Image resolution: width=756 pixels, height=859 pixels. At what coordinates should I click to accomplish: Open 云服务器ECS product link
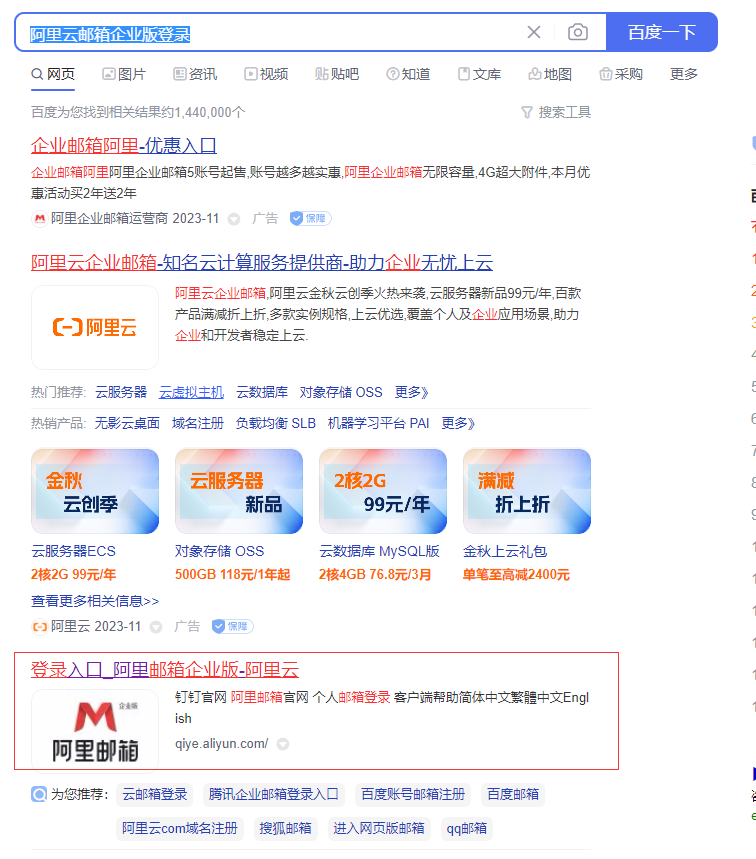(73, 551)
